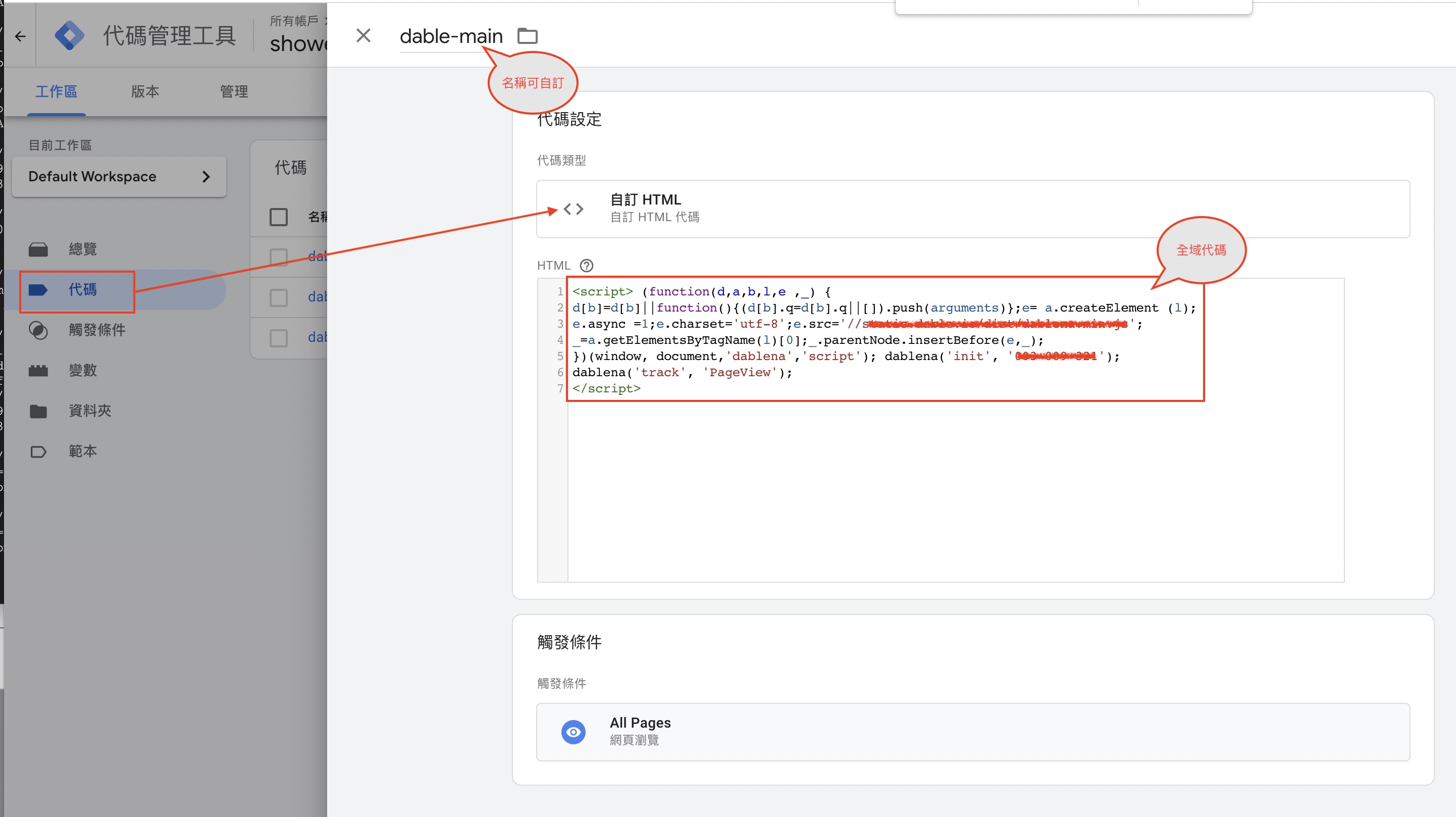Check the third tag row checkbox
The width and height of the screenshot is (1456, 817).
point(279,338)
